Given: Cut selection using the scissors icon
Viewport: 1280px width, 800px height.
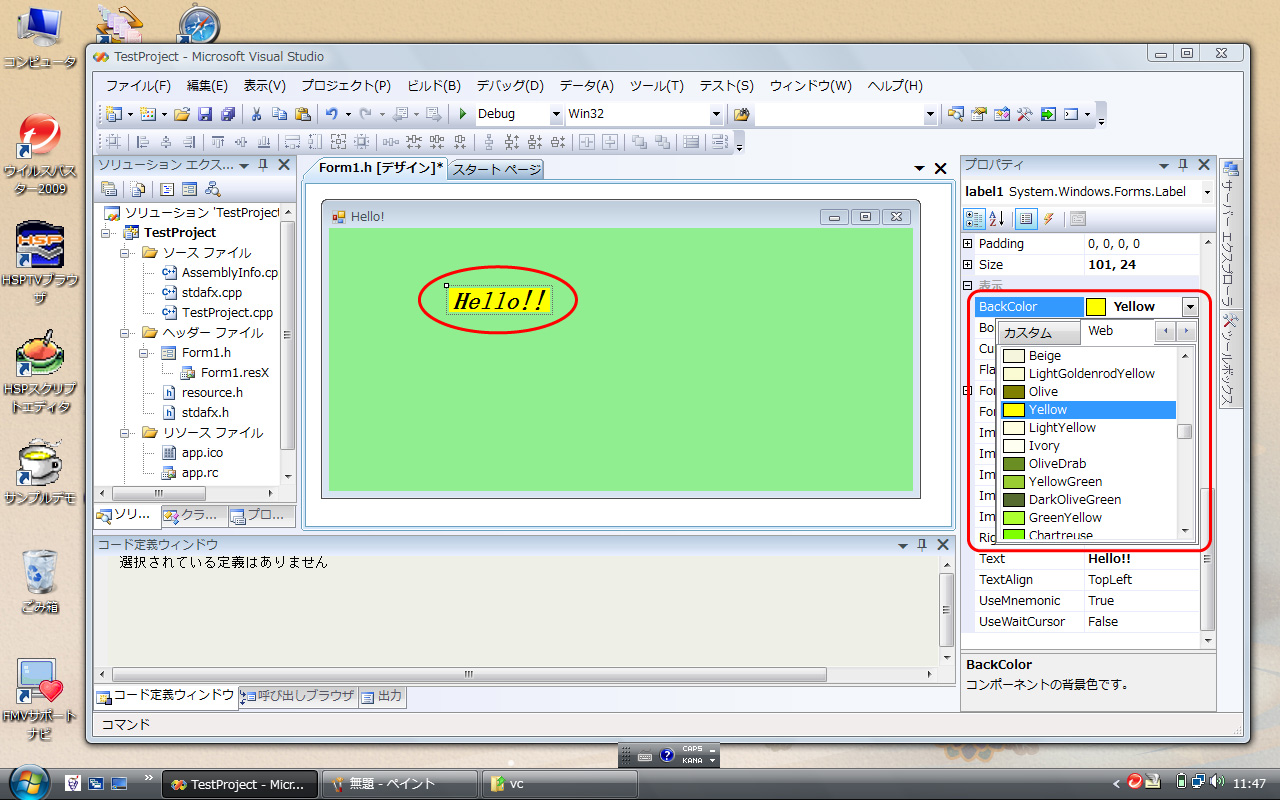Looking at the screenshot, I should coord(256,114).
